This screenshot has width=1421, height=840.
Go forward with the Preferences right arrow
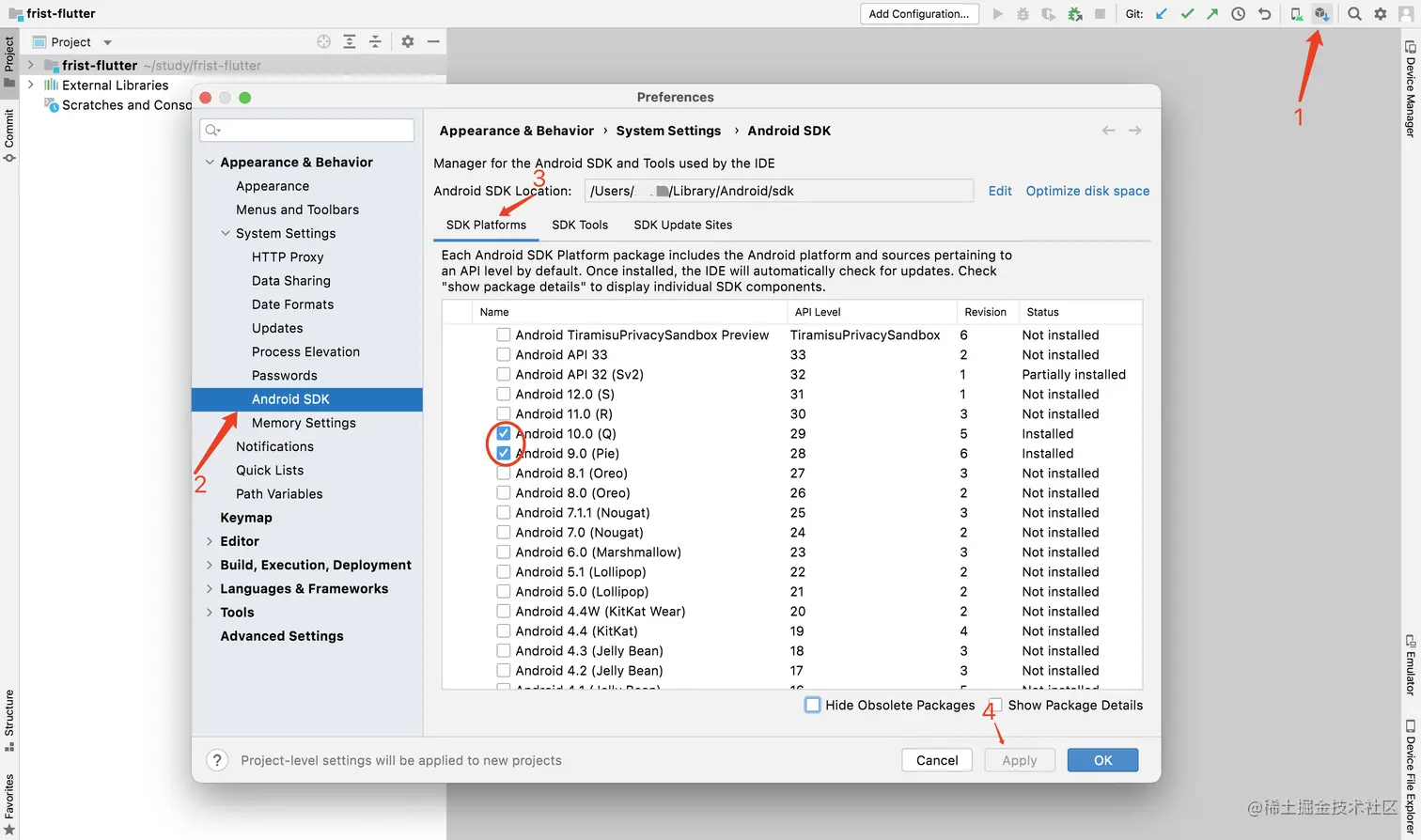1135,131
